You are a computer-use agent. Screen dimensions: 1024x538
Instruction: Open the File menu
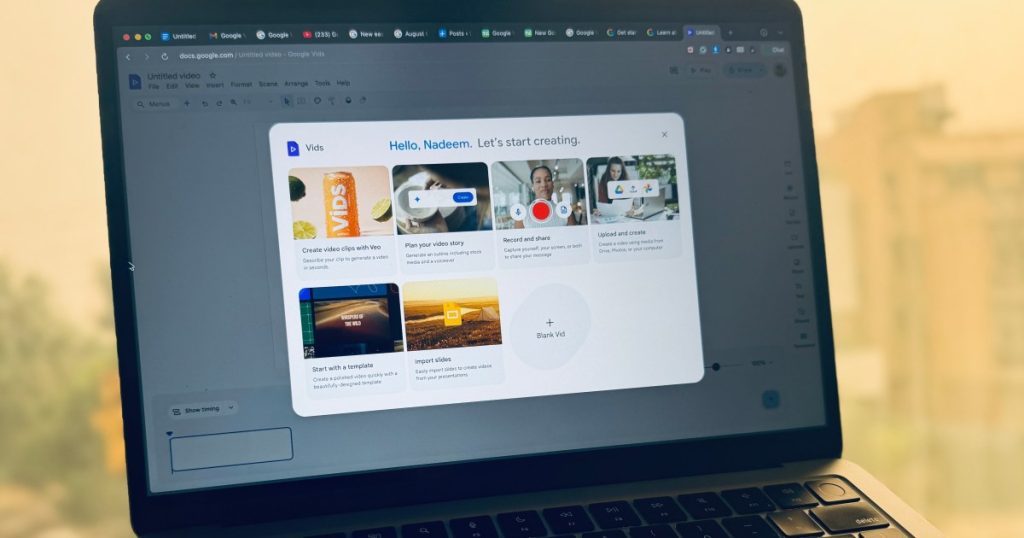(153, 85)
